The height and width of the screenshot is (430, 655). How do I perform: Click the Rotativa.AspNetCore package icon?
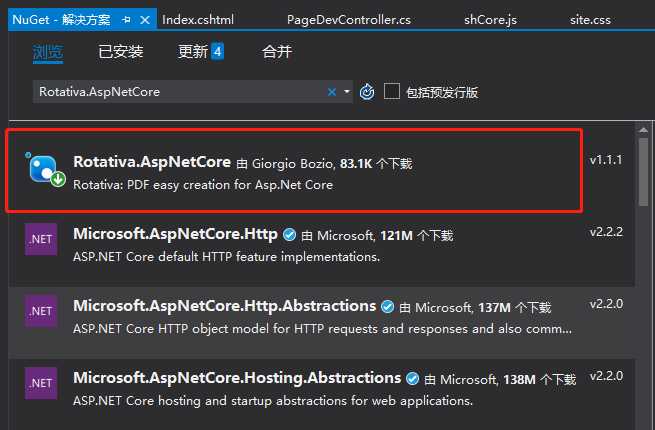[x=45, y=169]
